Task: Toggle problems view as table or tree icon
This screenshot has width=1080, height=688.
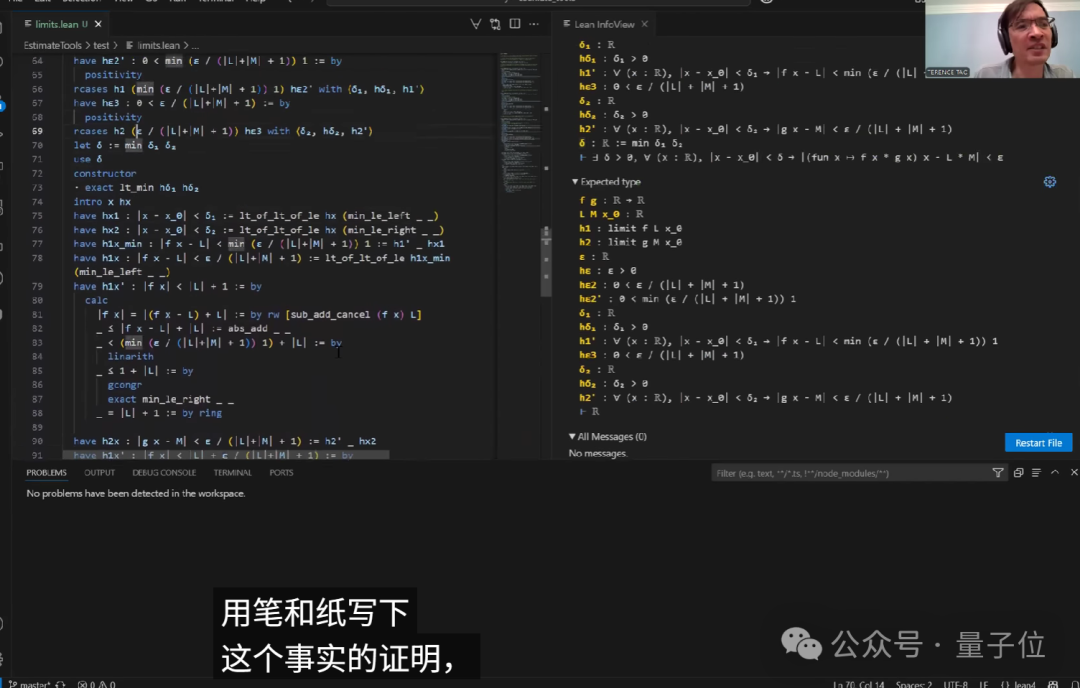Action: (1036, 472)
